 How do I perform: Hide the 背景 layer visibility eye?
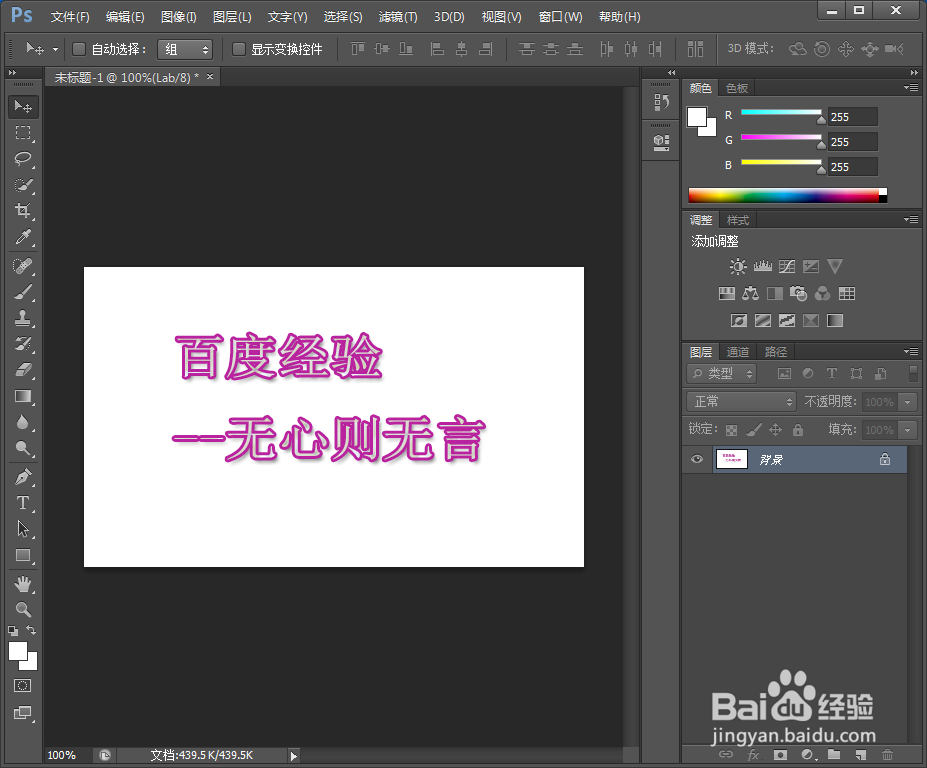[x=697, y=459]
